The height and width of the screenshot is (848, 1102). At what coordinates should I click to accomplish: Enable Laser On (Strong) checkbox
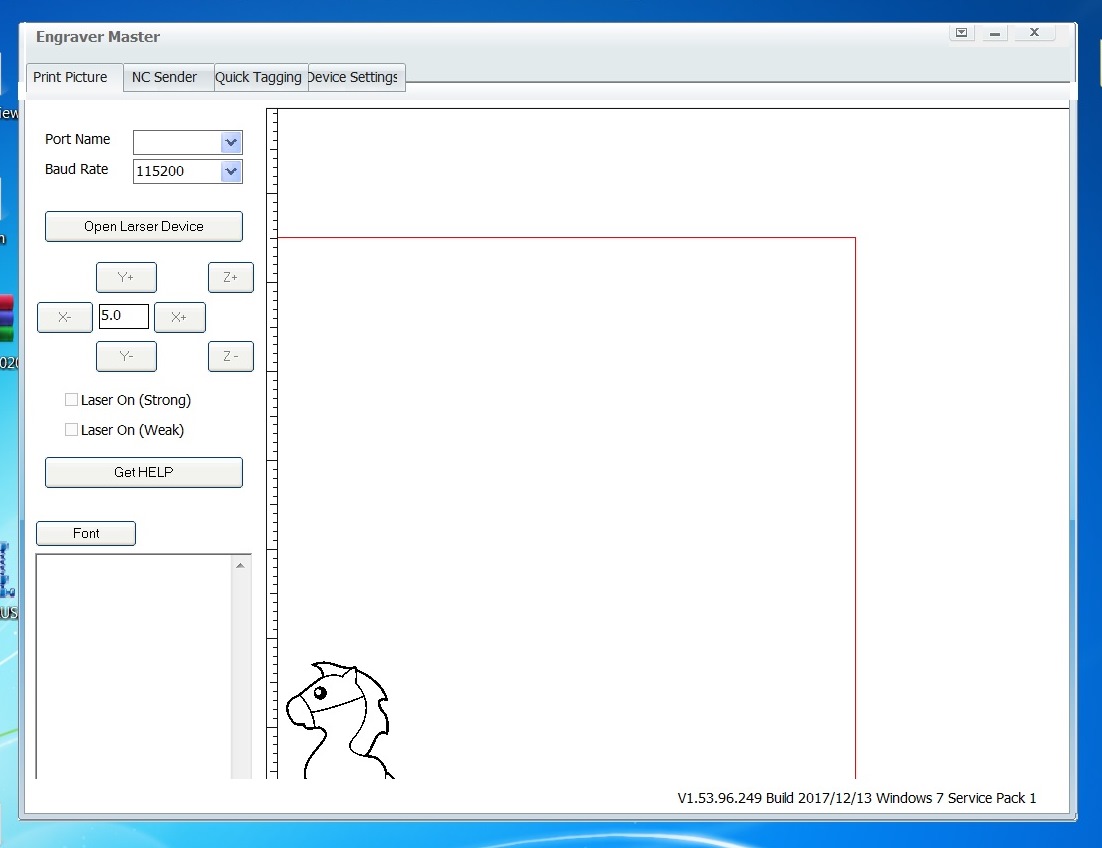pyautogui.click(x=71, y=400)
